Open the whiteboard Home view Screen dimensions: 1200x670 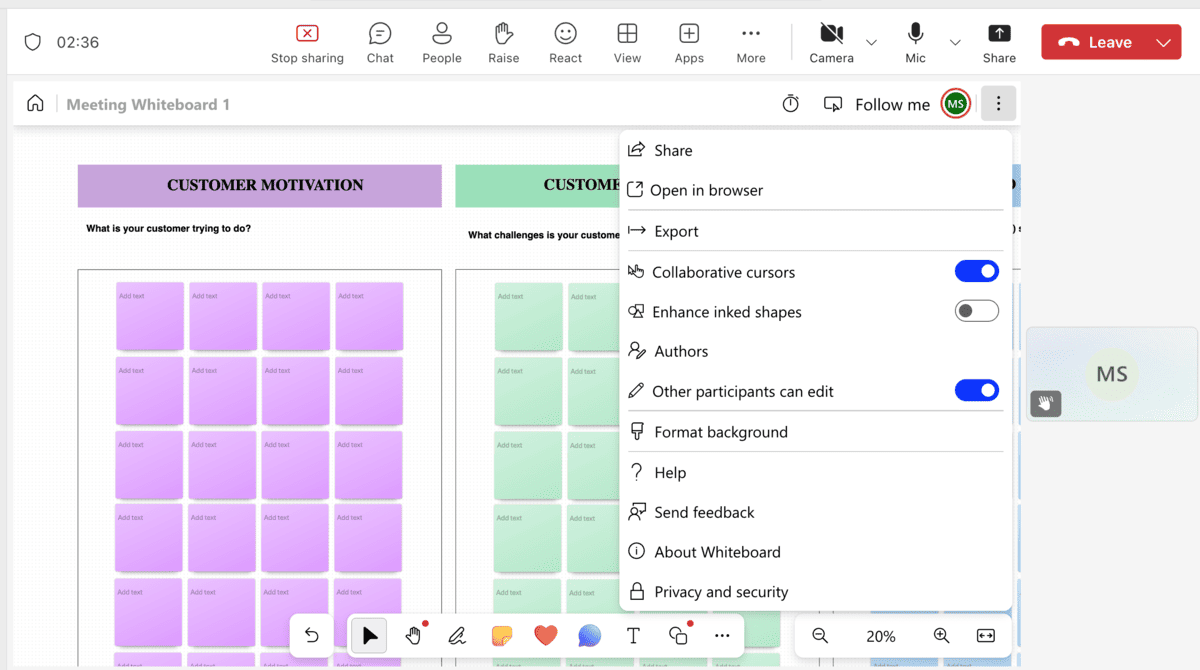click(35, 103)
